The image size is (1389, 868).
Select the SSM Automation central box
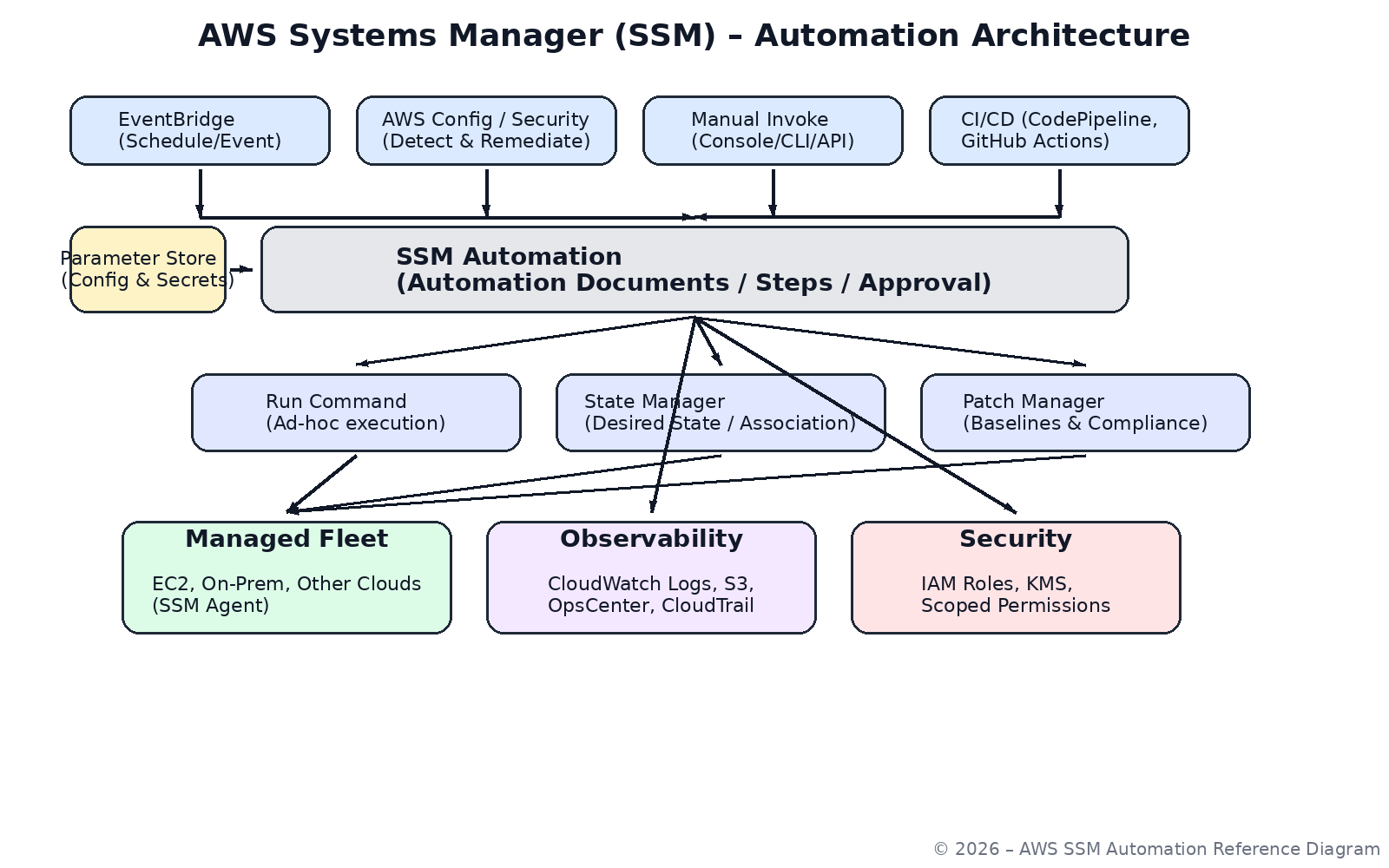(x=694, y=269)
